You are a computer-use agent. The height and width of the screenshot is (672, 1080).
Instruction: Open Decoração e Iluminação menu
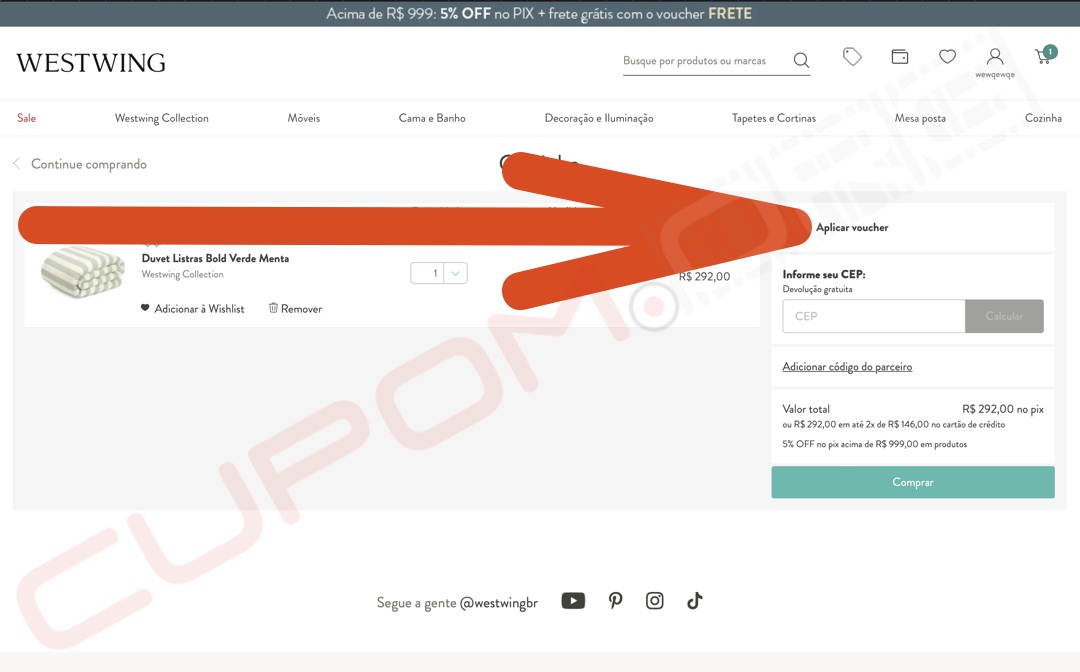(x=599, y=118)
